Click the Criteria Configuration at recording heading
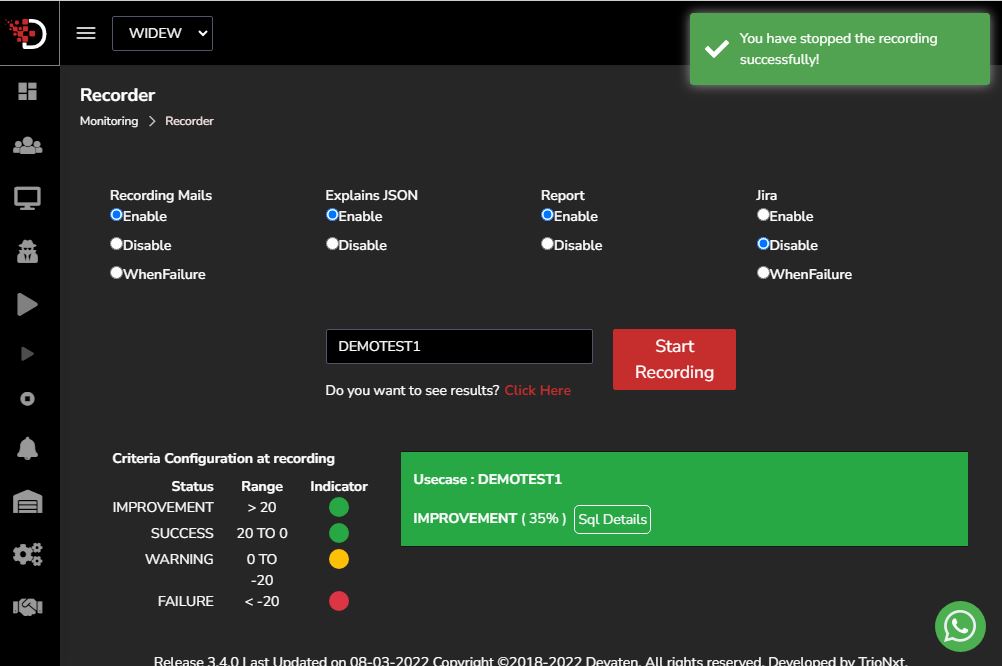This screenshot has height=666, width=1002. click(224, 458)
